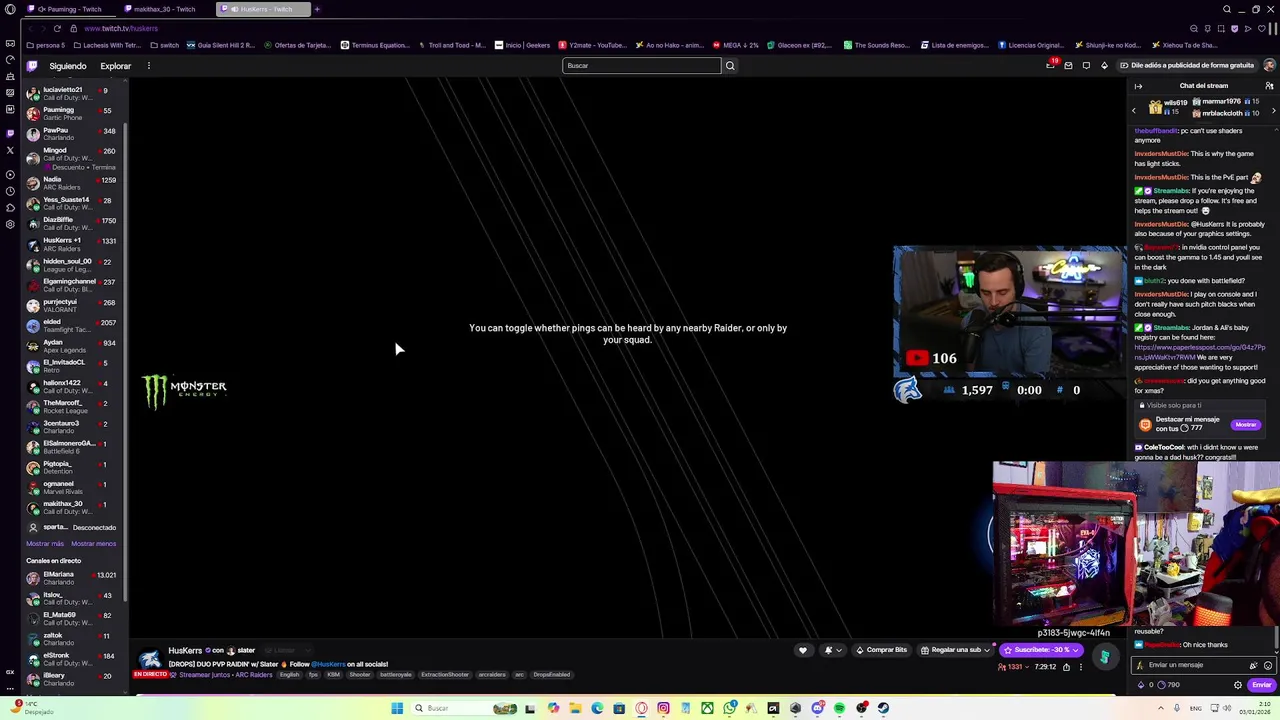Open the Steam taskbar icon

pyautogui.click(x=883, y=708)
